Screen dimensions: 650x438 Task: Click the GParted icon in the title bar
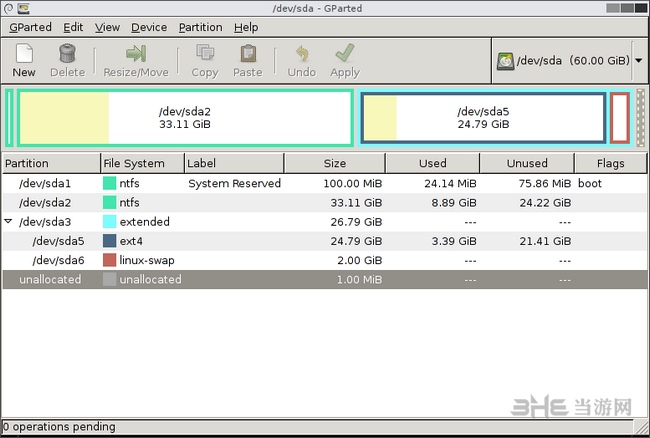coord(24,8)
